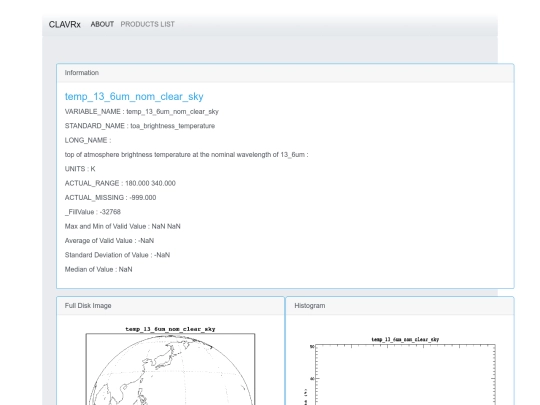Select the ACTUAL_MISSING -999.000 line
This screenshot has height=405, width=540.
point(110,198)
